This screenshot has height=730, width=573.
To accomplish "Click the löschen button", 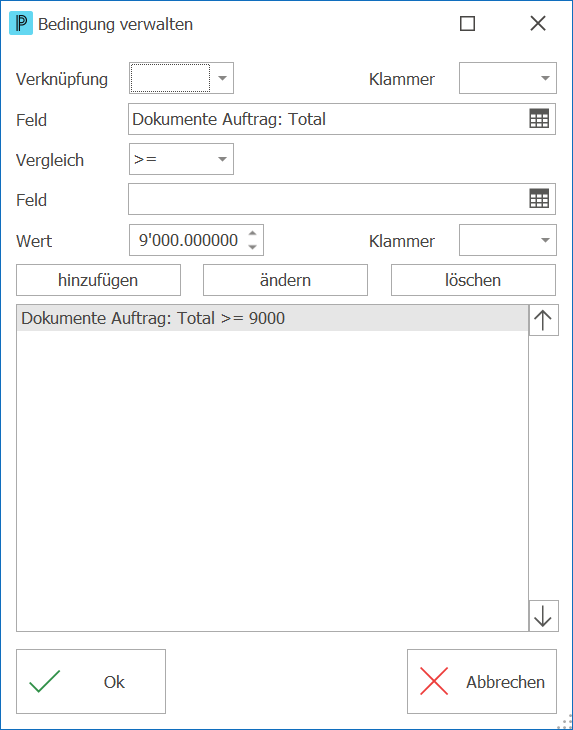I will (473, 280).
